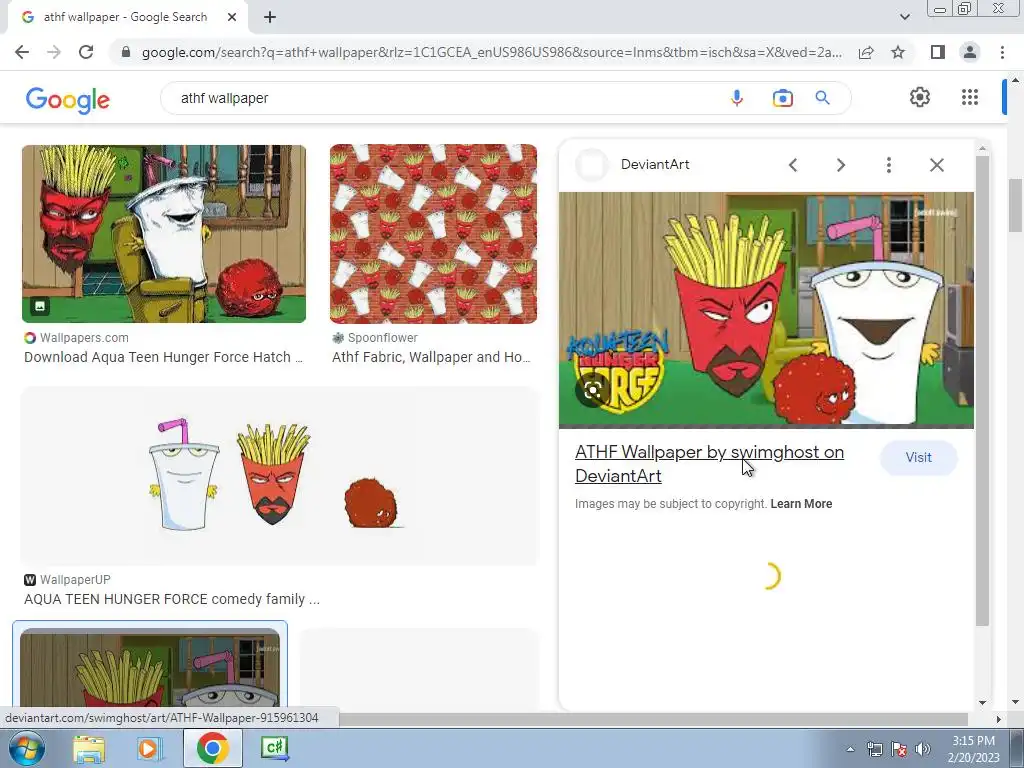This screenshot has width=1024, height=768.
Task: Open the Learn More copyright link
Action: (x=801, y=504)
